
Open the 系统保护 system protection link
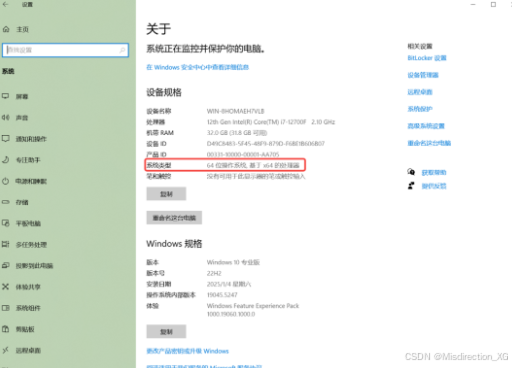pyautogui.click(x=420, y=109)
